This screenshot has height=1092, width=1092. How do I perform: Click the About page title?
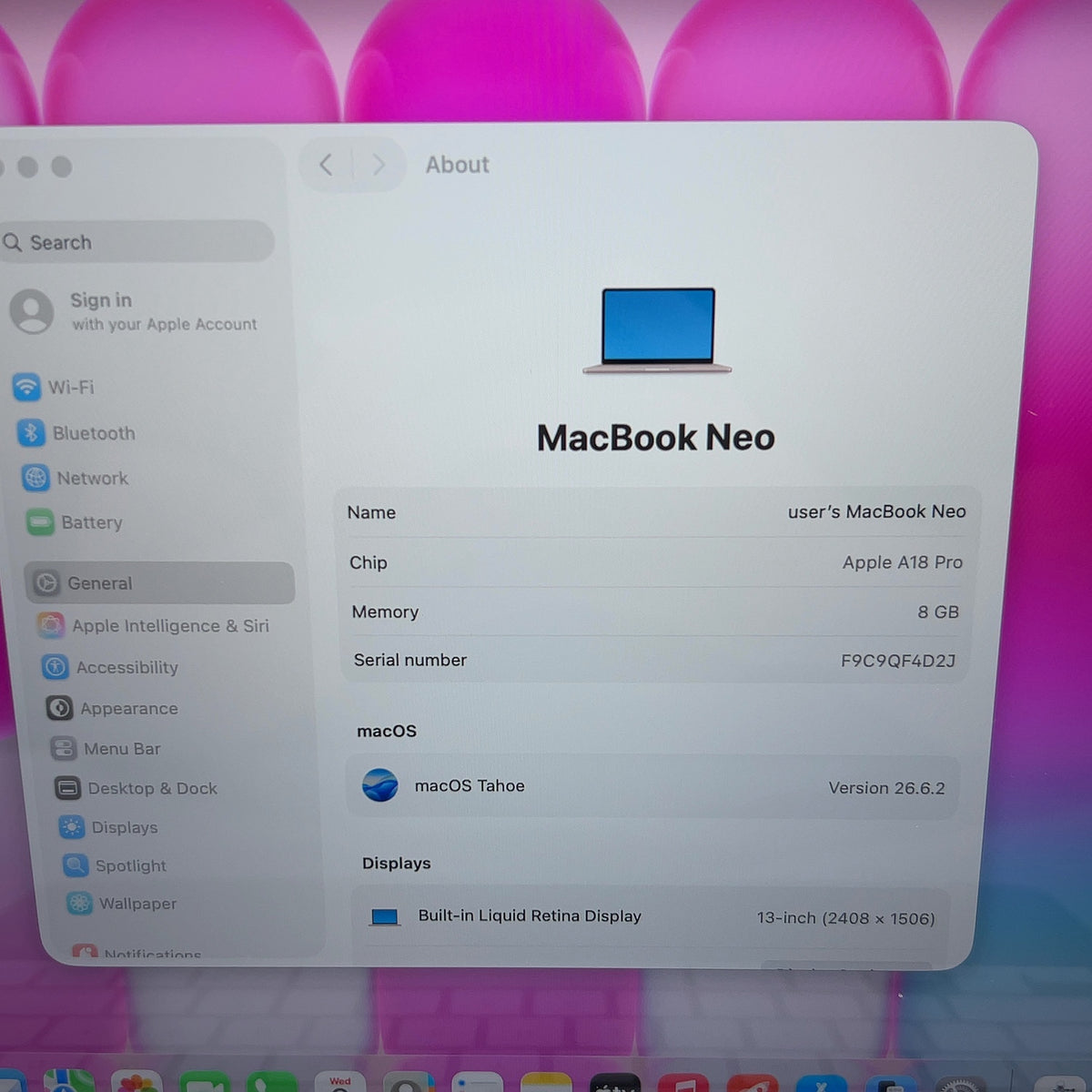[x=457, y=165]
